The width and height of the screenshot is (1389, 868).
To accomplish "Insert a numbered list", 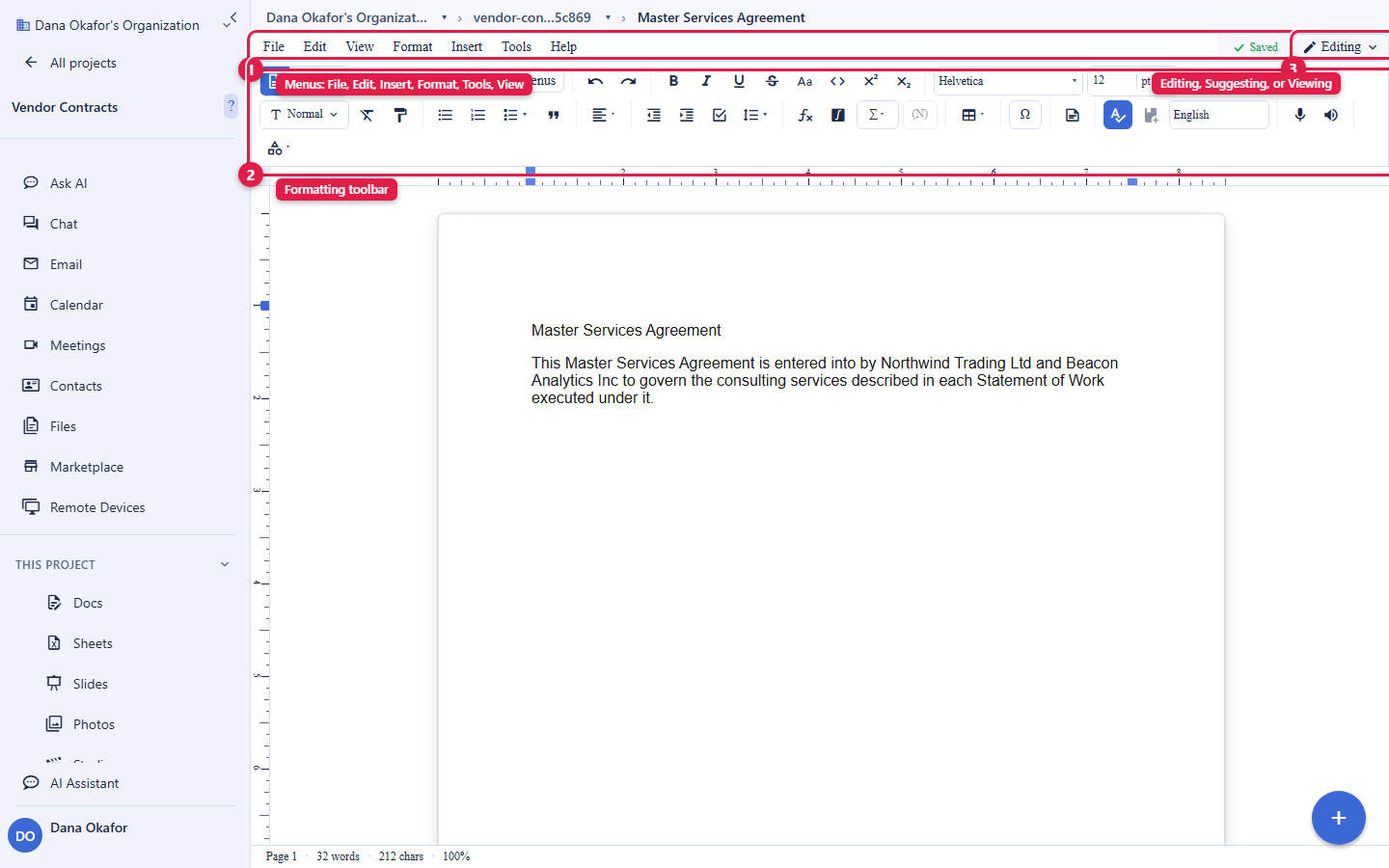I will tap(477, 115).
